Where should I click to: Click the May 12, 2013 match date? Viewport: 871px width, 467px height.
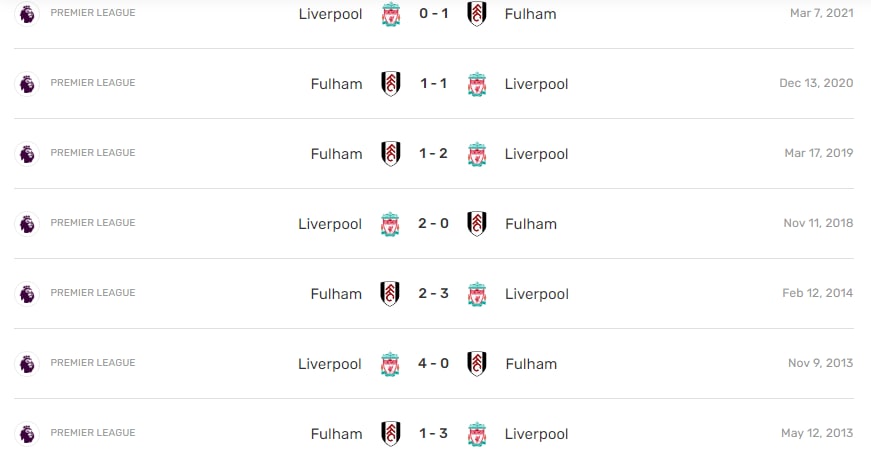[x=817, y=433]
